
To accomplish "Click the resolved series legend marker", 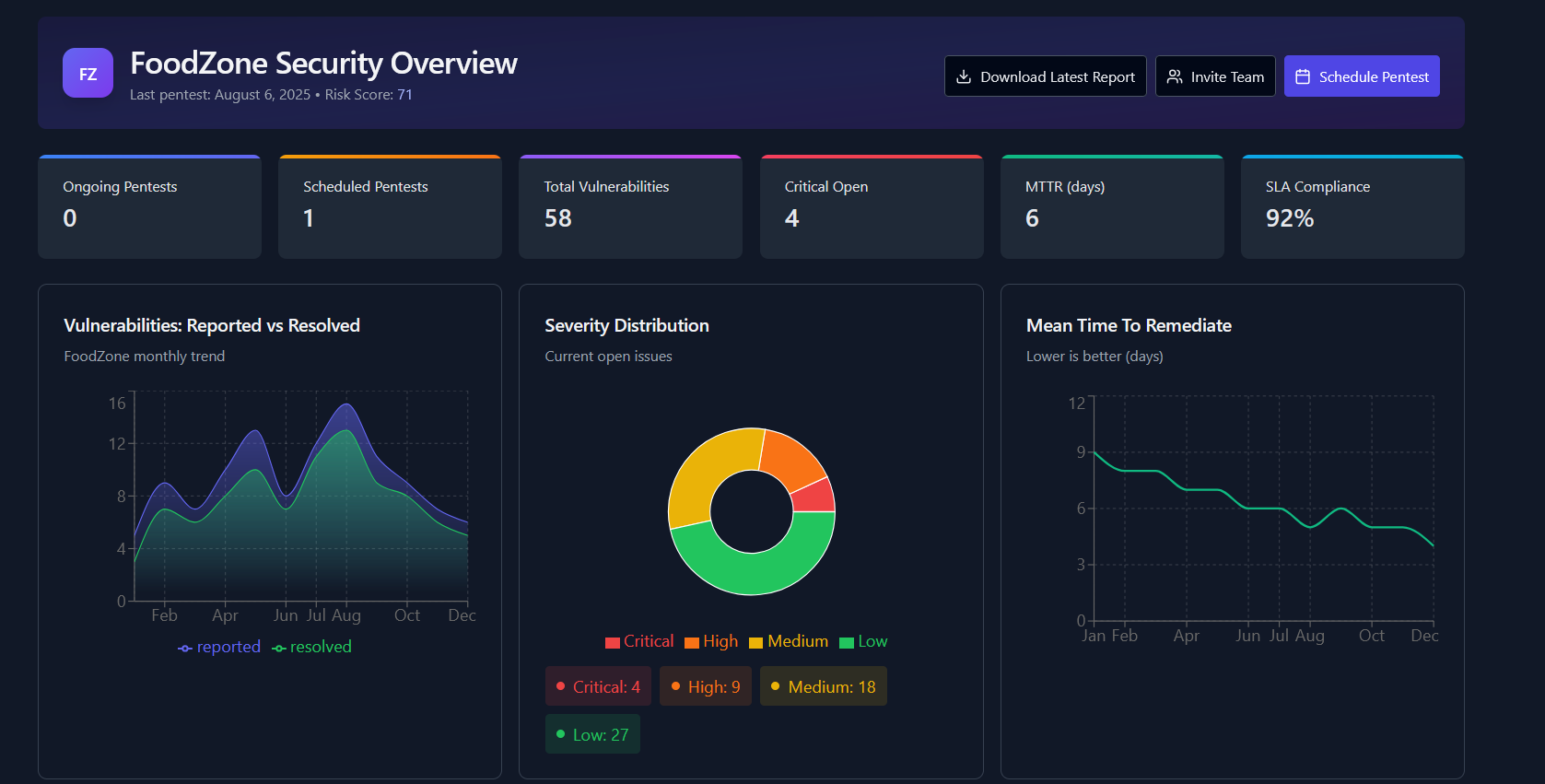I will (x=279, y=649).
